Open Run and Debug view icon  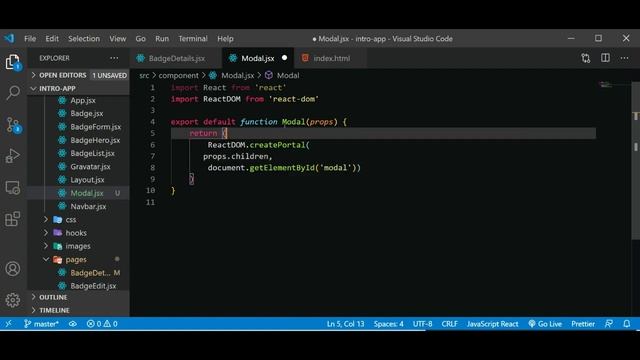tap(13, 156)
